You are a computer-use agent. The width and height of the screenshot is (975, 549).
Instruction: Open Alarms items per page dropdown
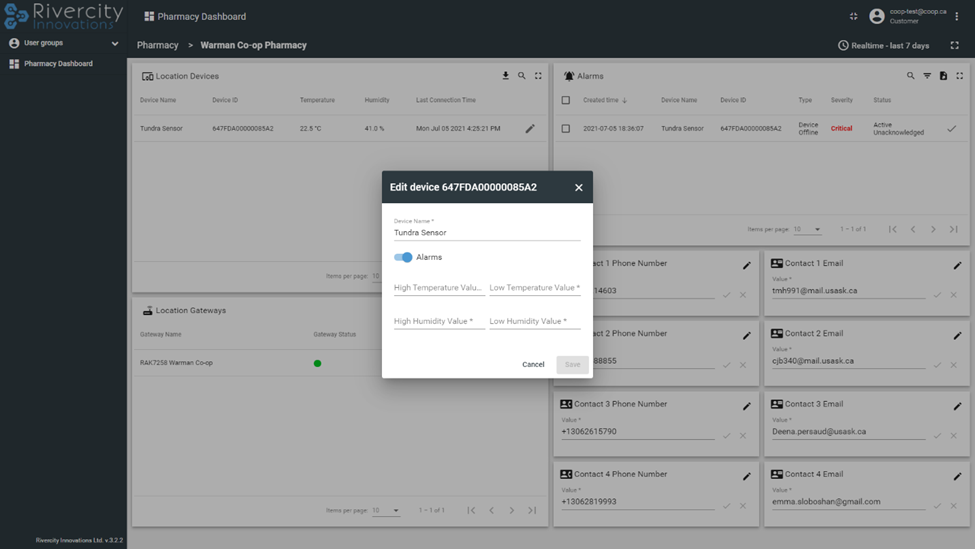click(x=807, y=229)
